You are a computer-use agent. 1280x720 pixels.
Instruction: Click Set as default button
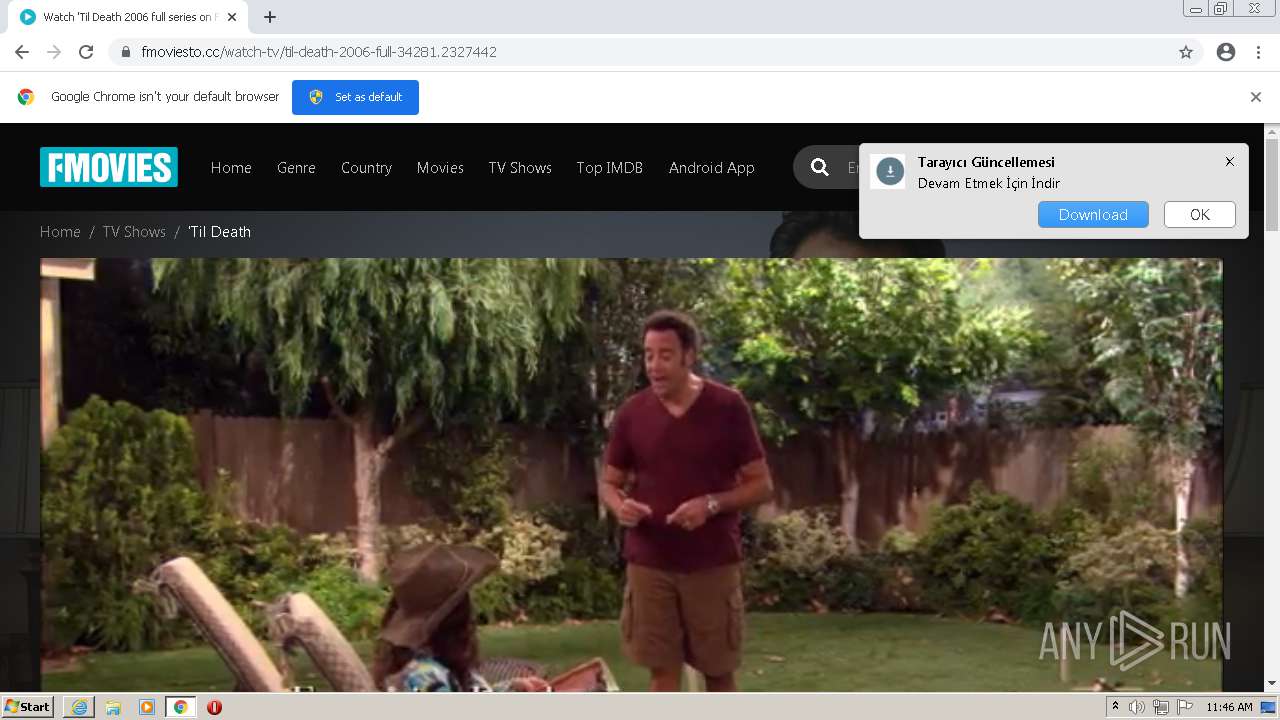(x=355, y=97)
